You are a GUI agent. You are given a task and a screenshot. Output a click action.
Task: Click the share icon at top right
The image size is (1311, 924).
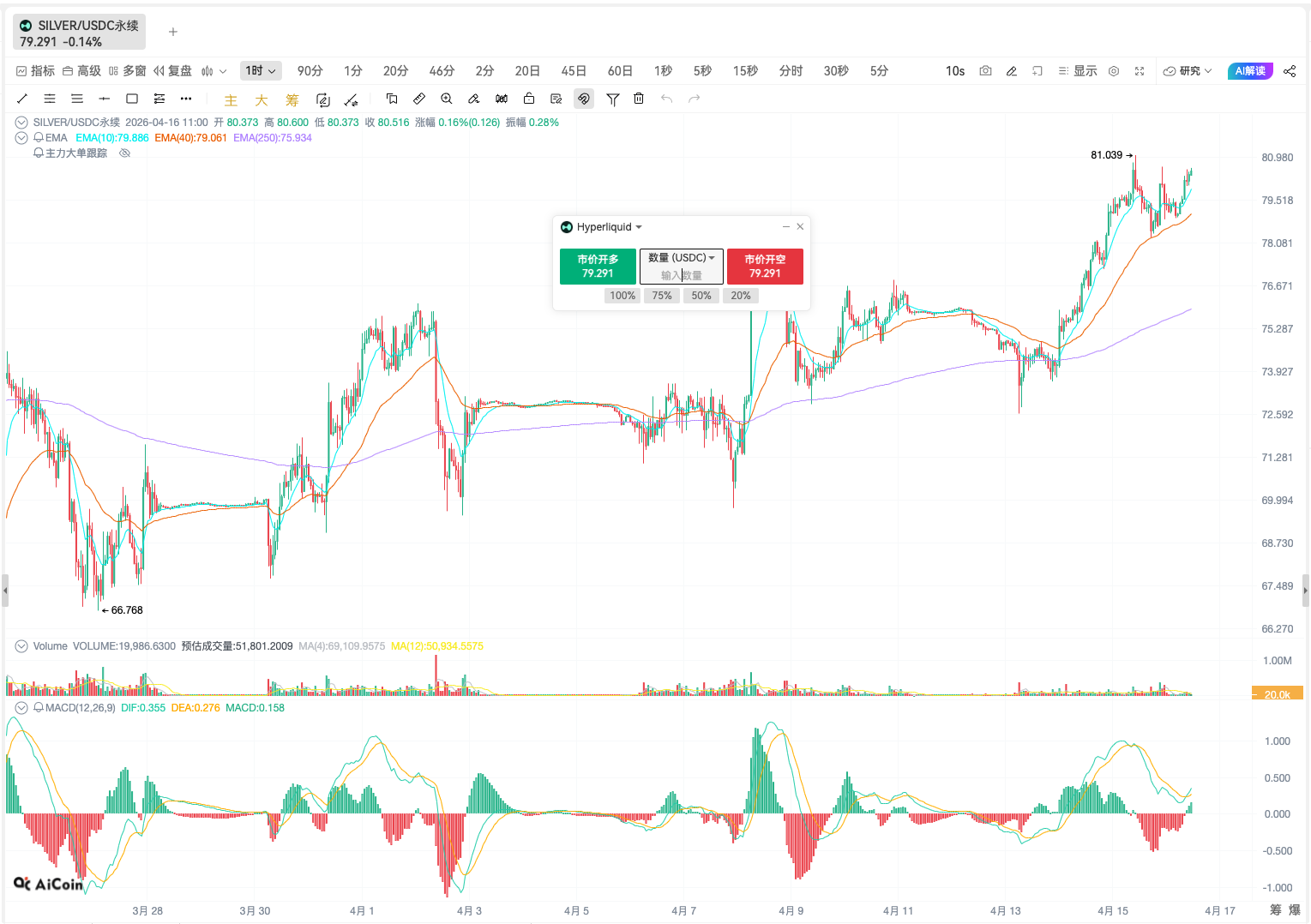click(x=1290, y=71)
